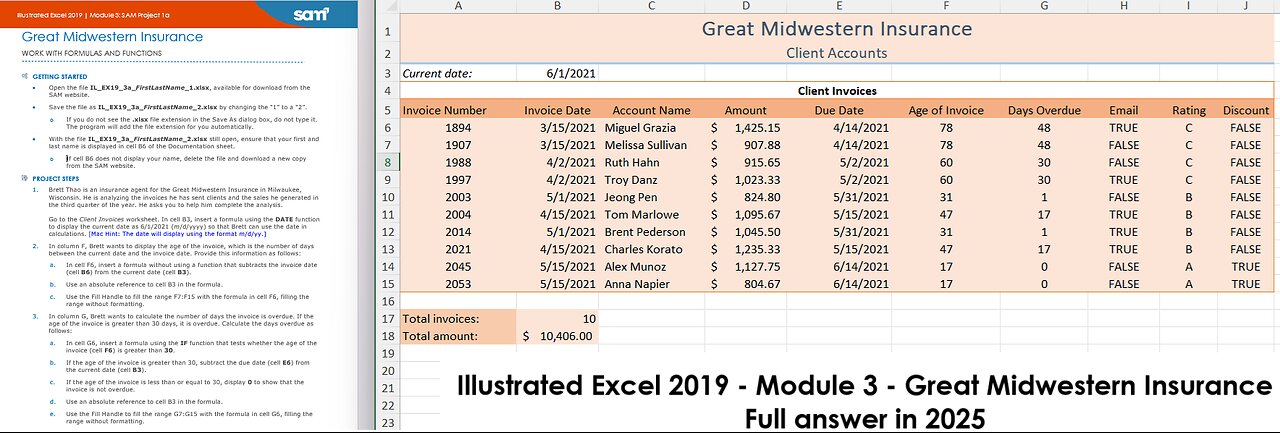Select column J header
The width and height of the screenshot is (1280, 433).
(x=1247, y=6)
